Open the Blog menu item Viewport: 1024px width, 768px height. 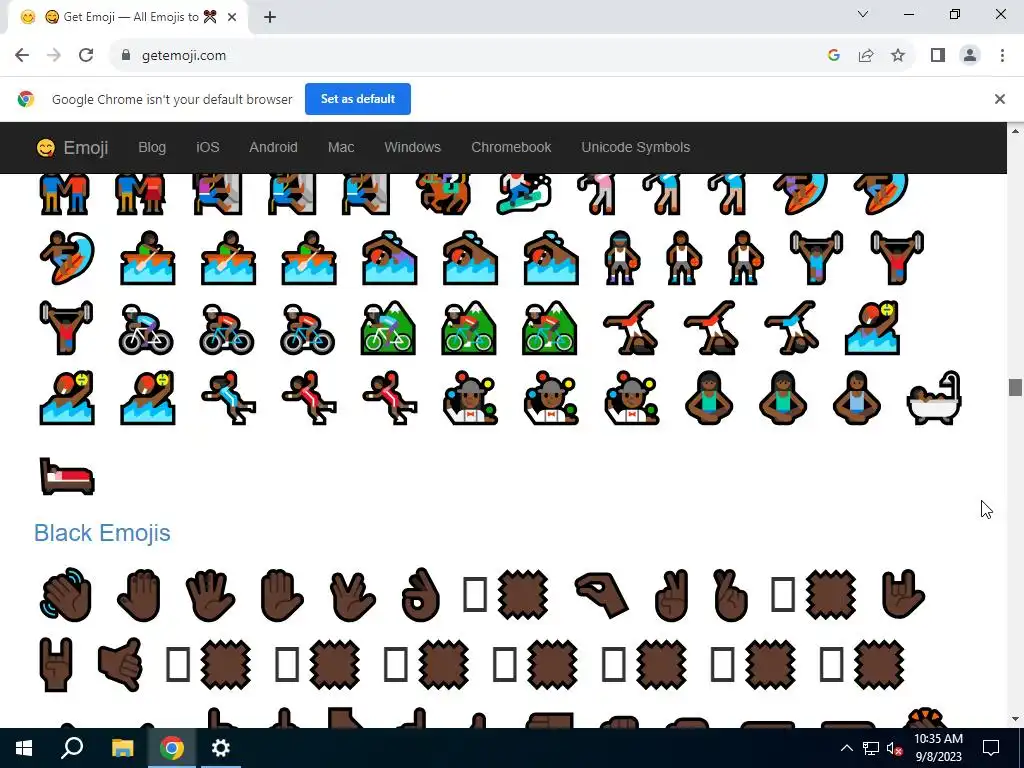[x=152, y=147]
